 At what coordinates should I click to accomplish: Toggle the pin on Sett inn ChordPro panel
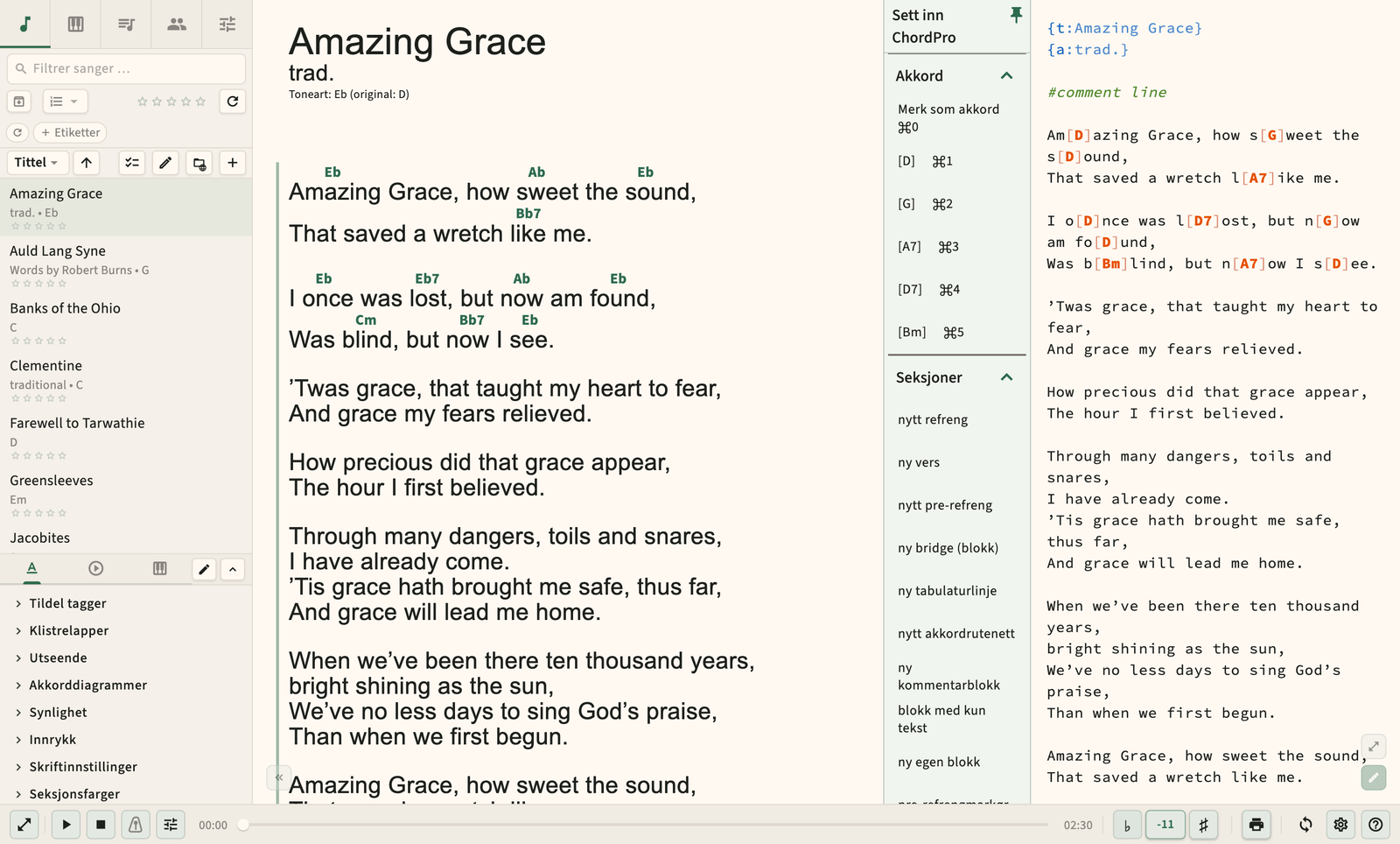(1016, 15)
